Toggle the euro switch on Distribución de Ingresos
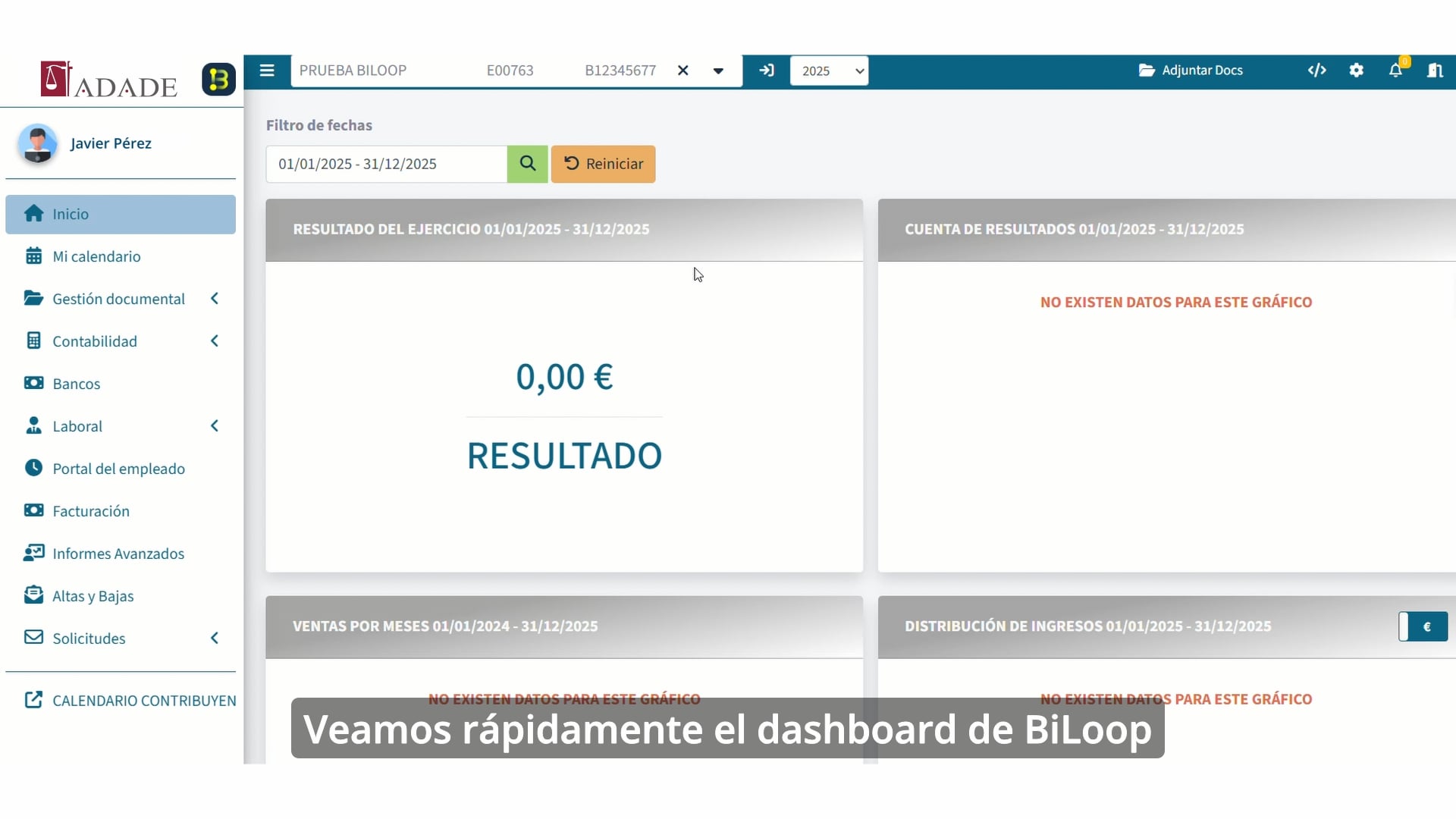This screenshot has width=1456, height=819. [x=1423, y=626]
